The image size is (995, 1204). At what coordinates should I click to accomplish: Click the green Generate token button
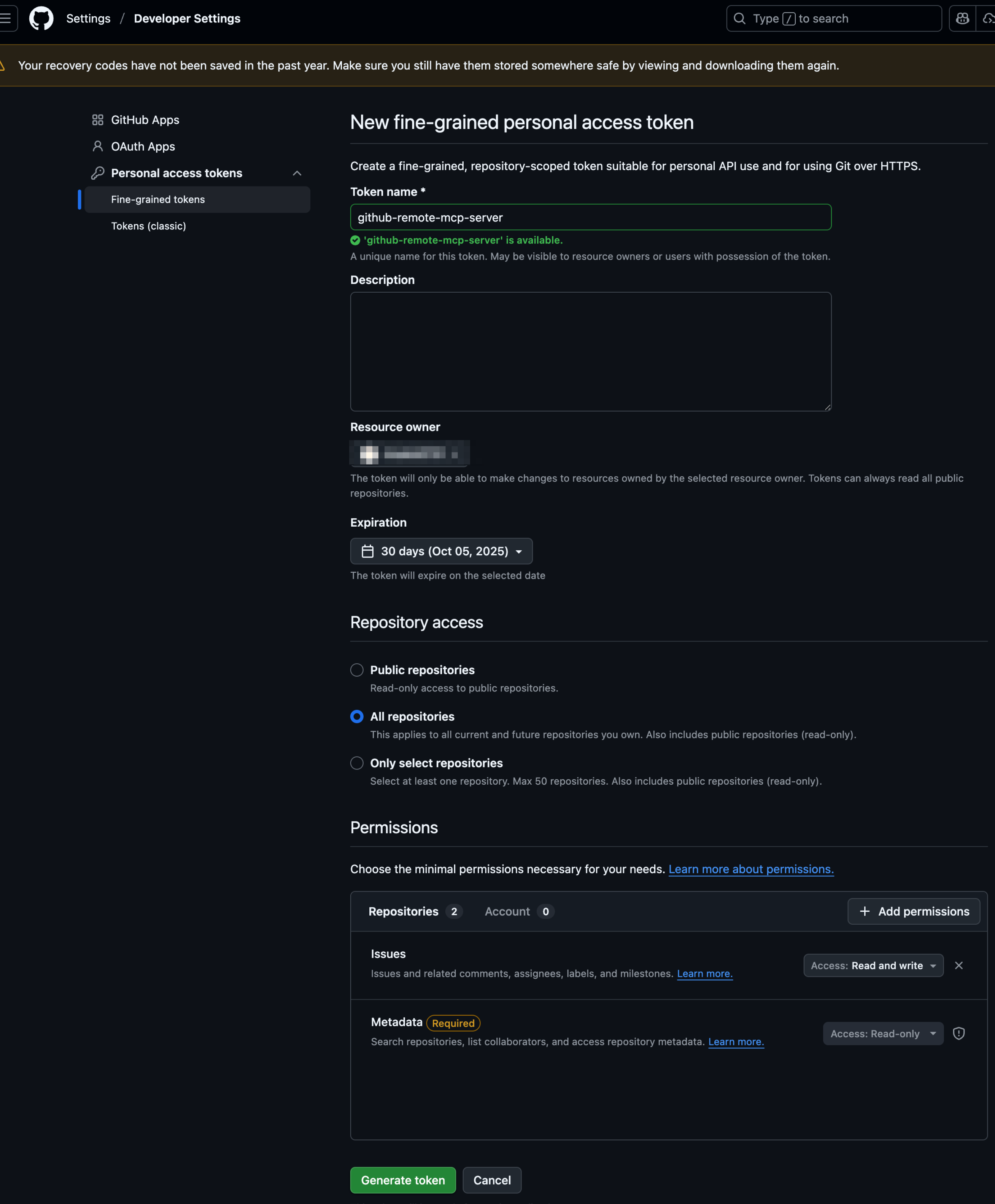click(403, 1180)
